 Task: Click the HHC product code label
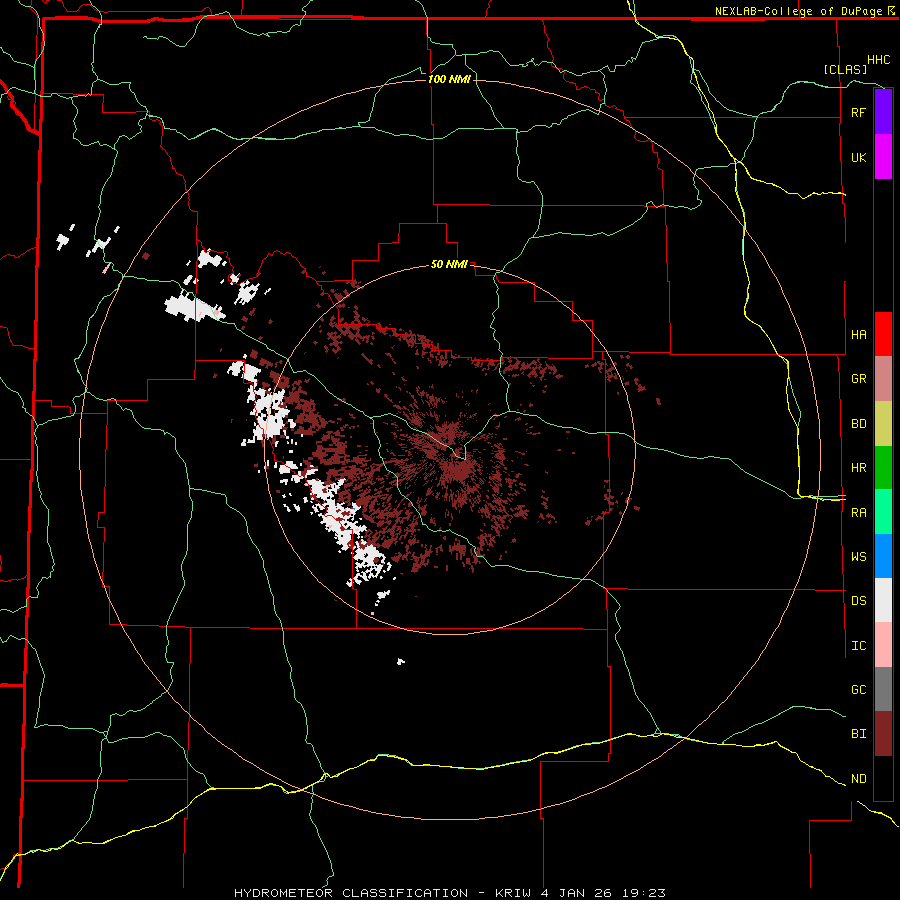(878, 60)
